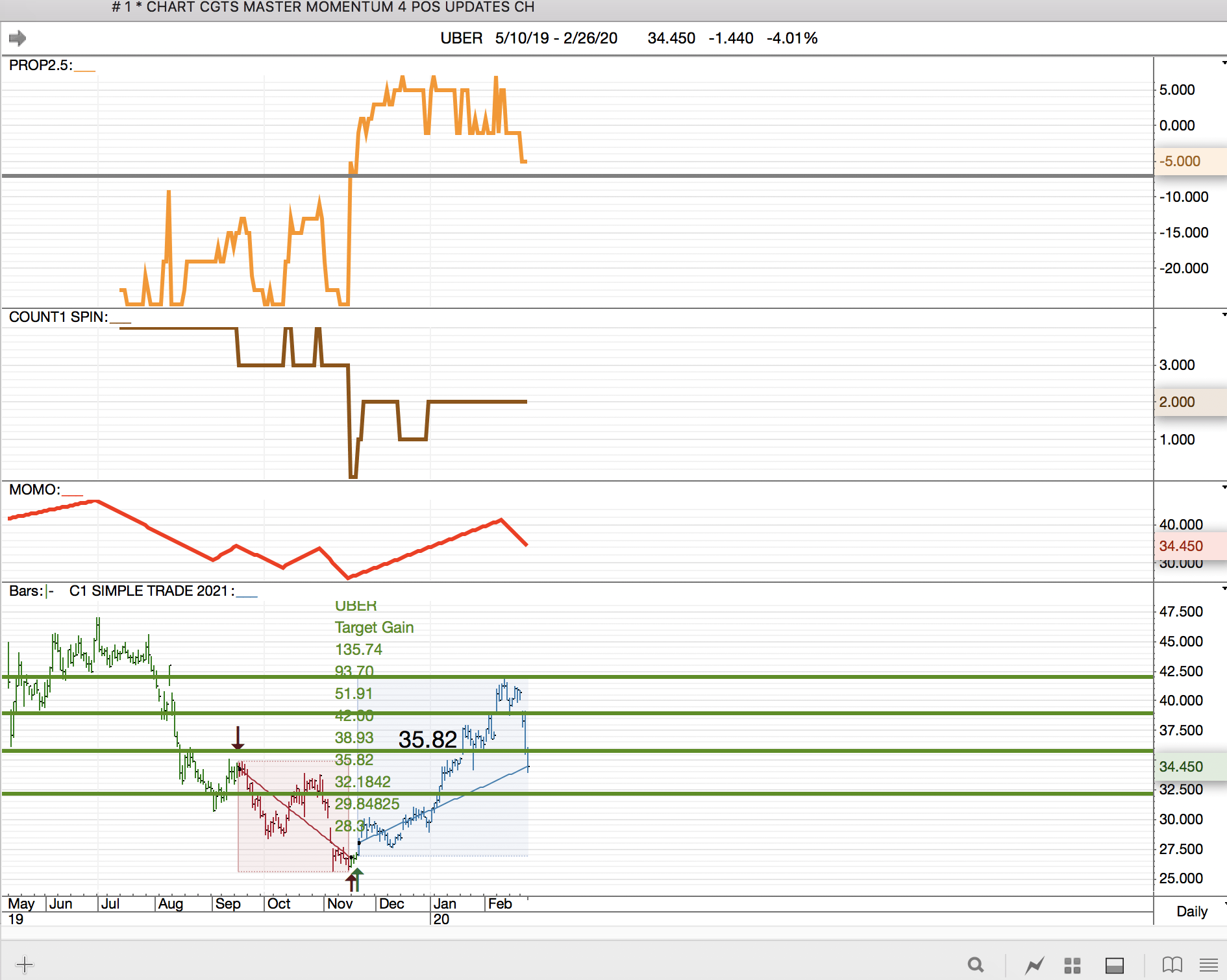Click the orange PROP2.5 legend line swatch
Viewport: 1227px width, 980px height.
(85, 70)
